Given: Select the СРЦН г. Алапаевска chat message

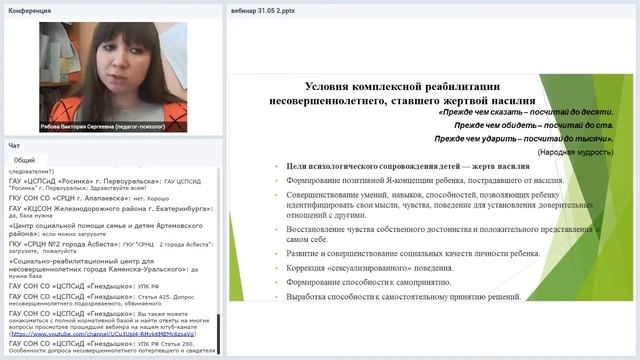Looking at the screenshot, I should click(89, 198).
